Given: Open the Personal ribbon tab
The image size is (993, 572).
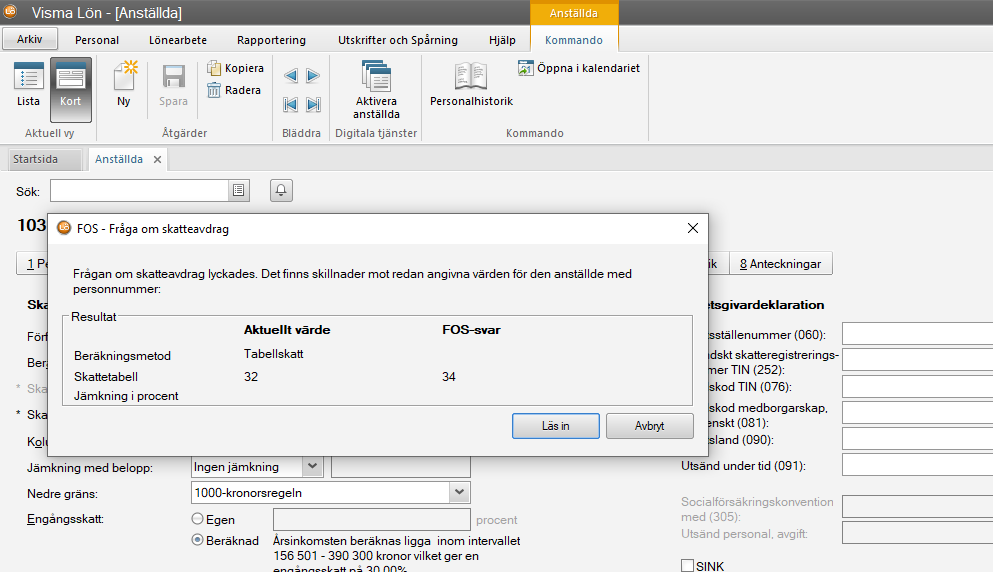Looking at the screenshot, I should (x=97, y=40).
